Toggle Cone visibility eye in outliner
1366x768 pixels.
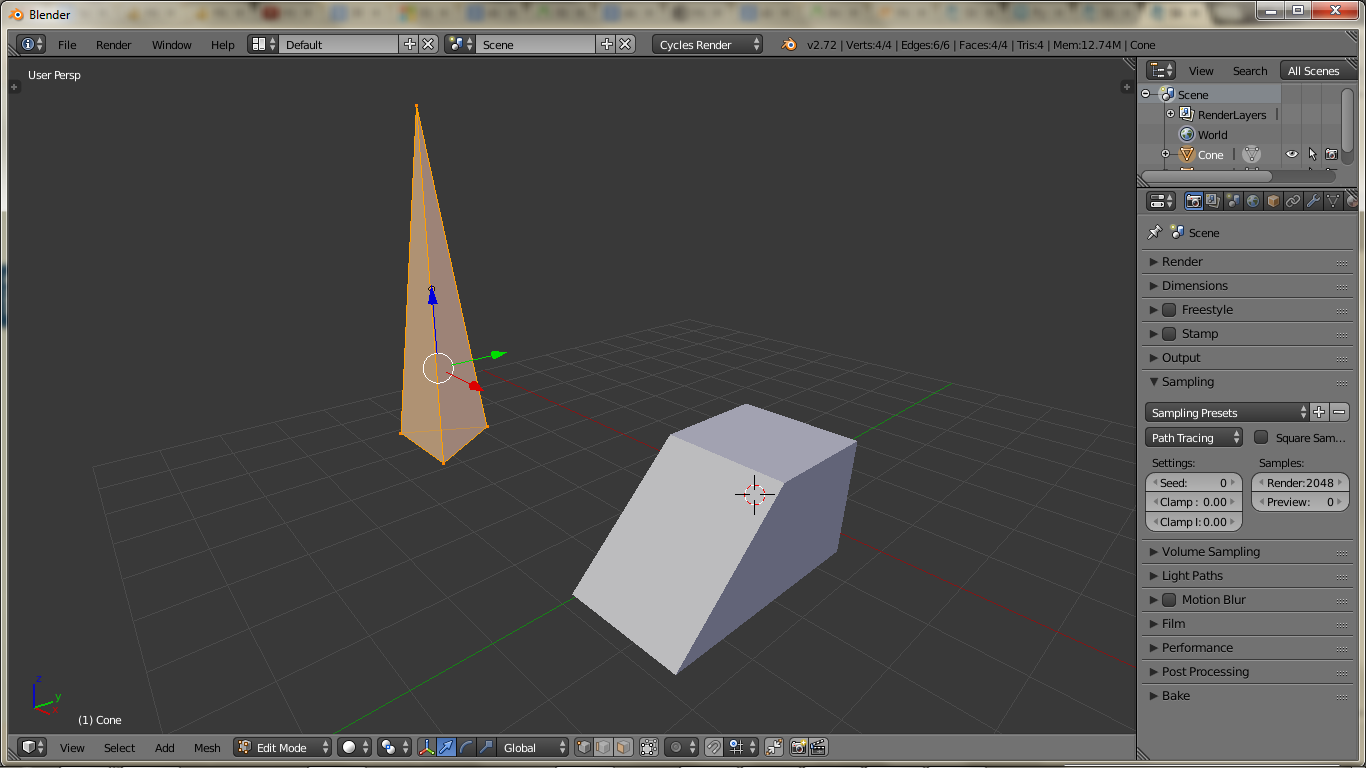click(1292, 154)
